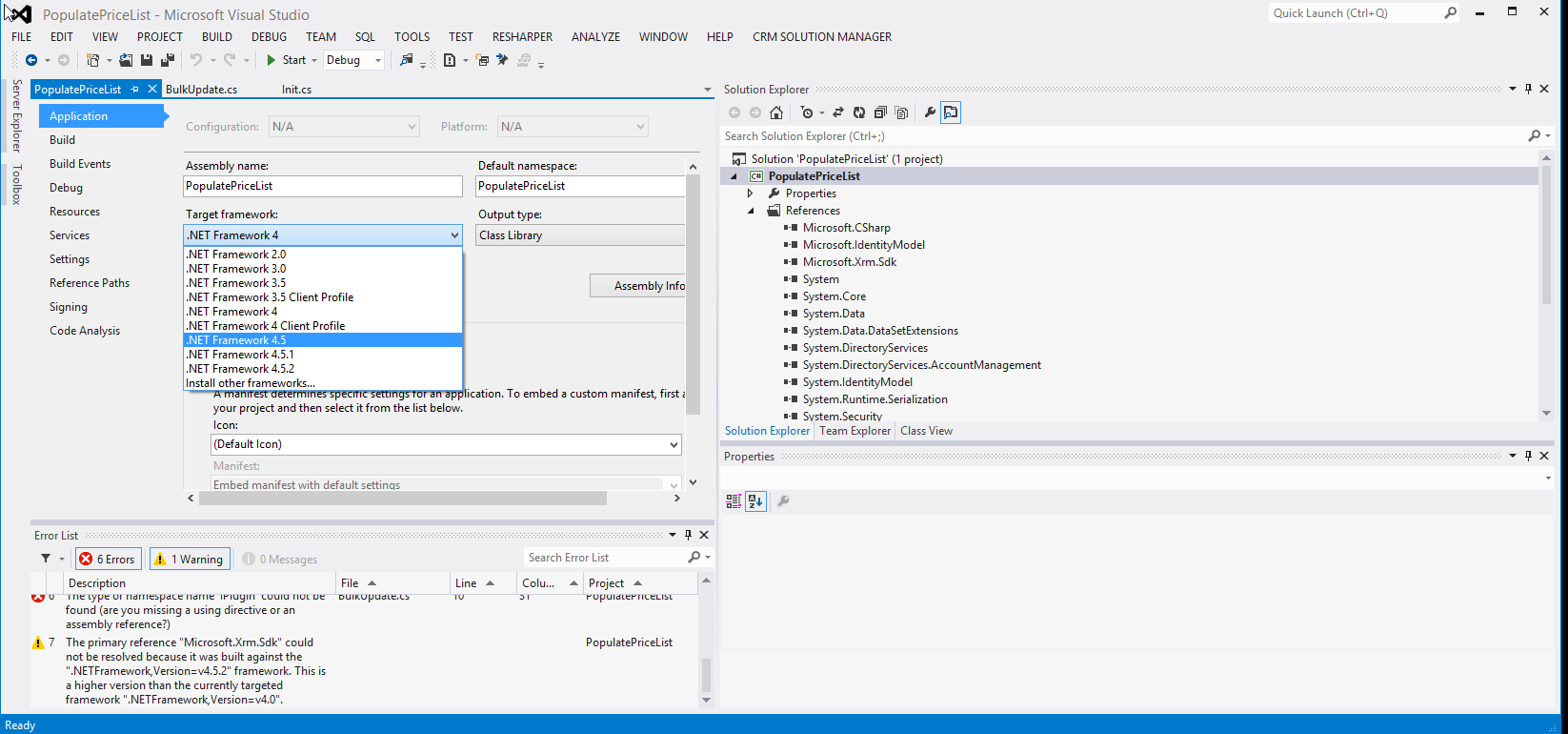Pin the Solution Explorer panel
Viewport: 1568px width, 734px height.
pos(1528,89)
